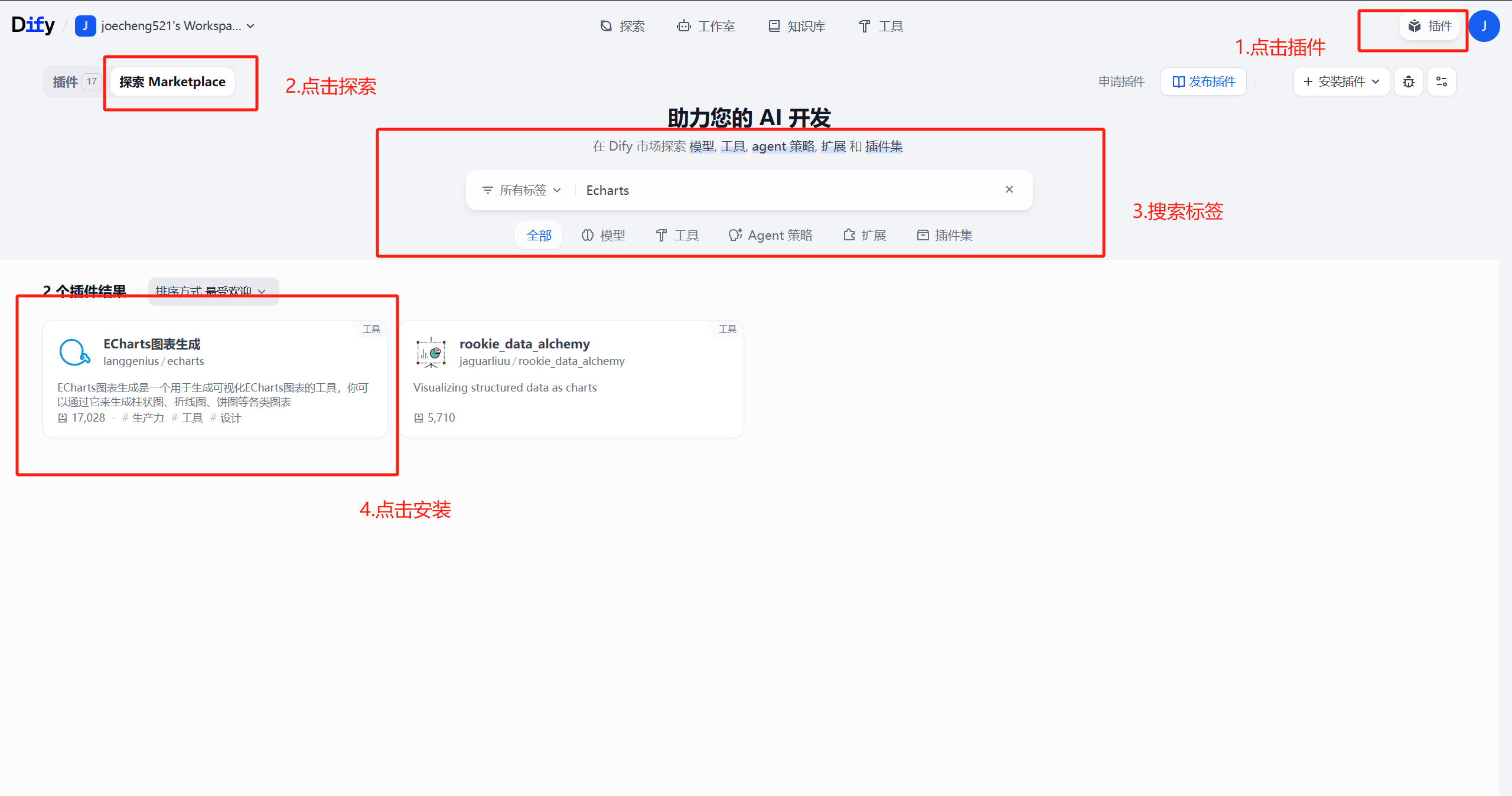Viewport: 1512px width, 796px height.
Task: Open 工作室 from the top navigation
Action: click(x=706, y=26)
